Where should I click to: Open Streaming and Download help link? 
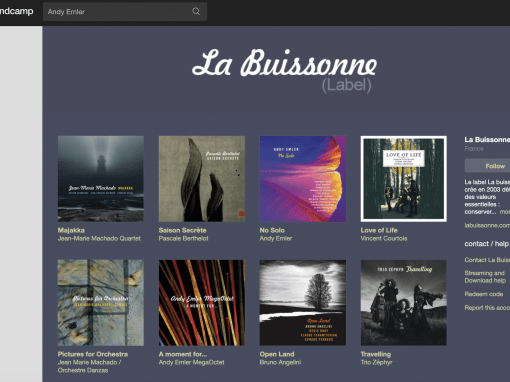click(x=485, y=277)
